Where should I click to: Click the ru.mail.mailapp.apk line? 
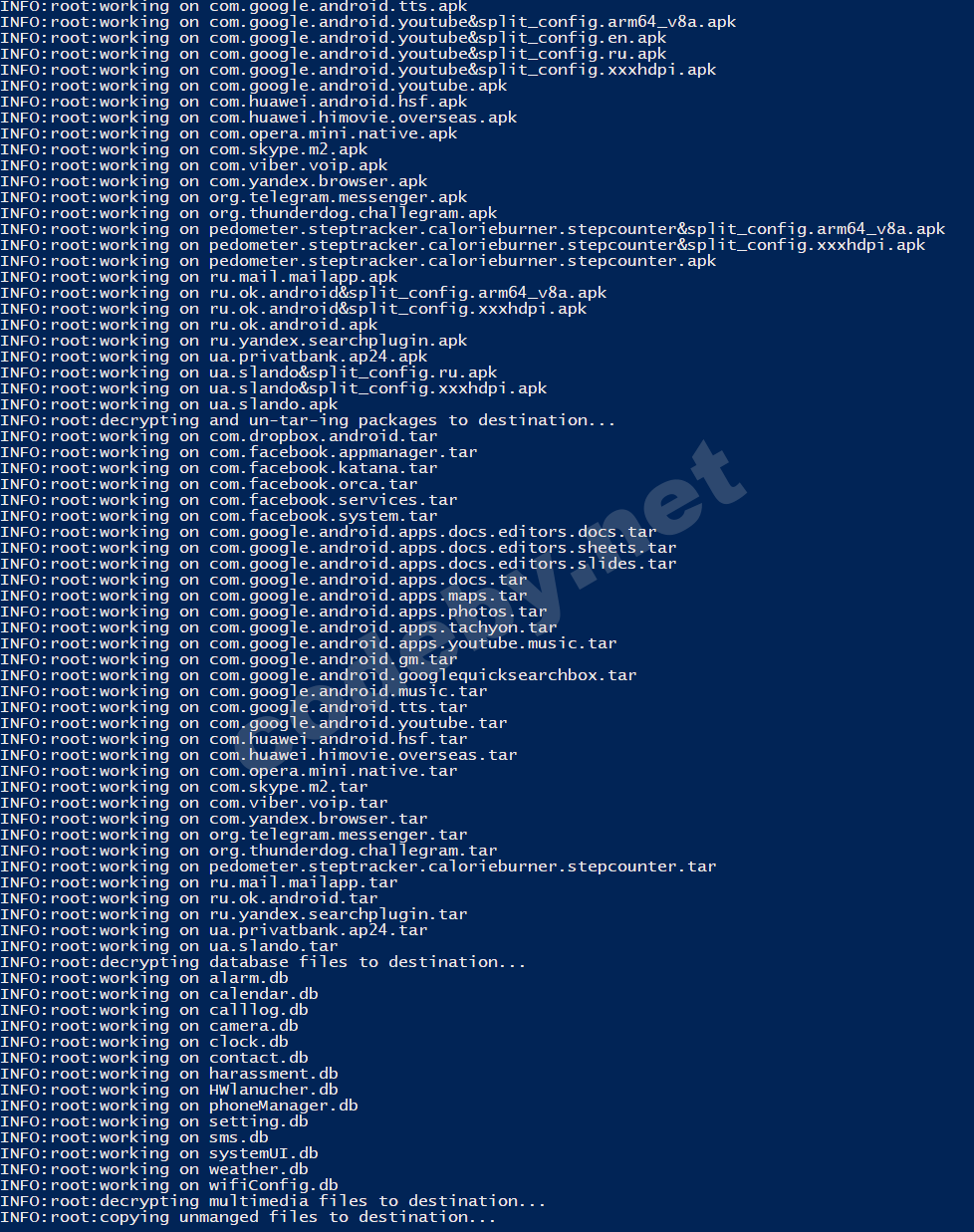[x=199, y=277]
